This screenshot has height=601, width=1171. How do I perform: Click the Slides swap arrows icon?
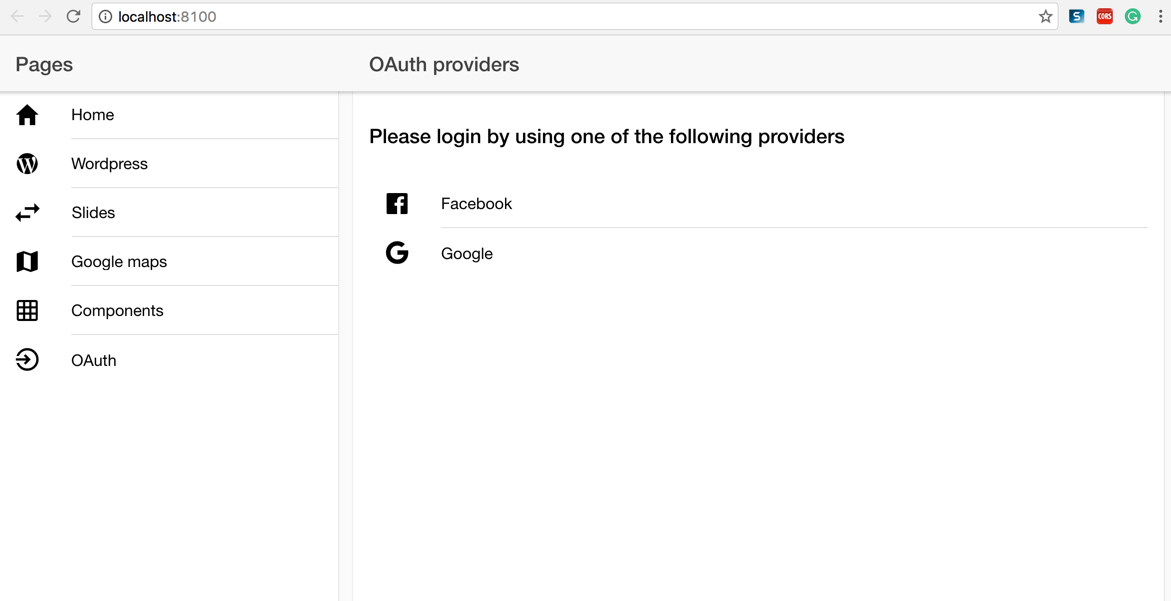pos(27,213)
